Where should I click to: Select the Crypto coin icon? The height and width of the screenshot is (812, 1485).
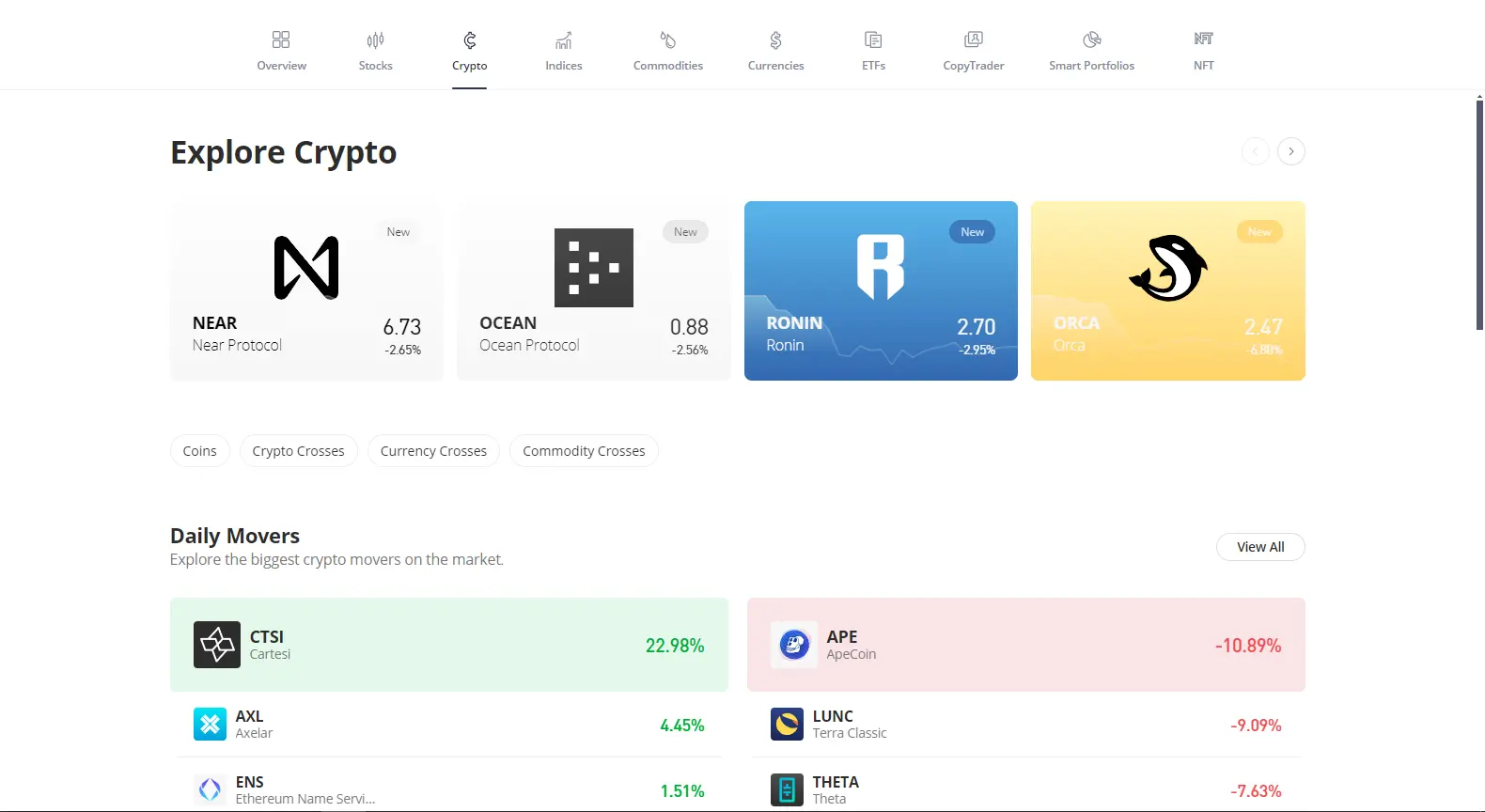coord(470,39)
